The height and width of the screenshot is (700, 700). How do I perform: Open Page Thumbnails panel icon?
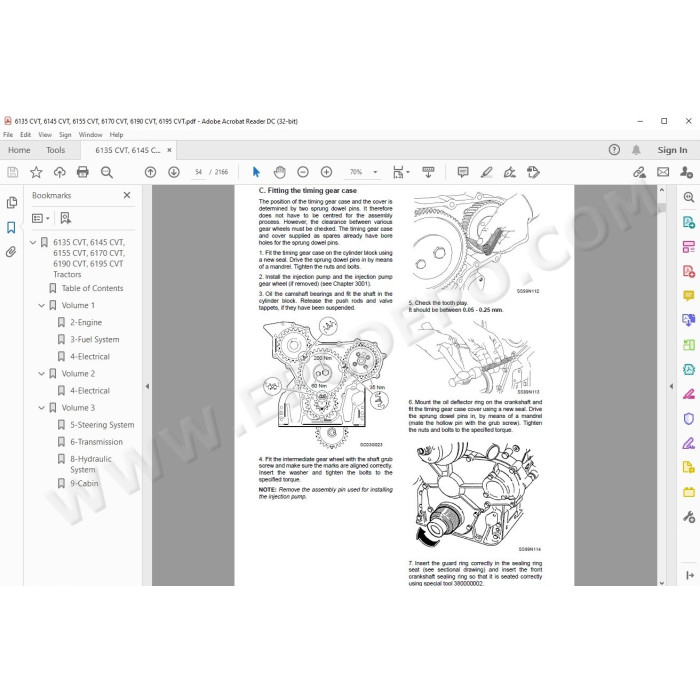click(12, 203)
